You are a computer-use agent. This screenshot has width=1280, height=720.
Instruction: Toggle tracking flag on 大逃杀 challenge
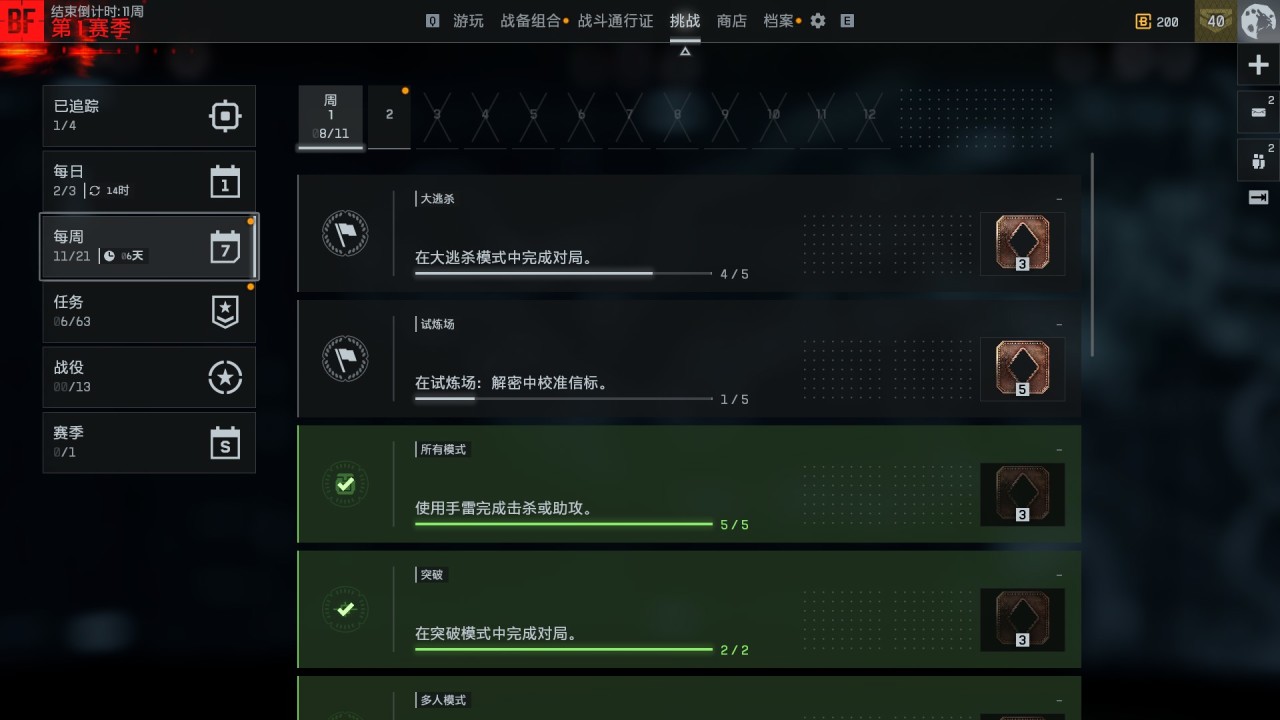(345, 234)
